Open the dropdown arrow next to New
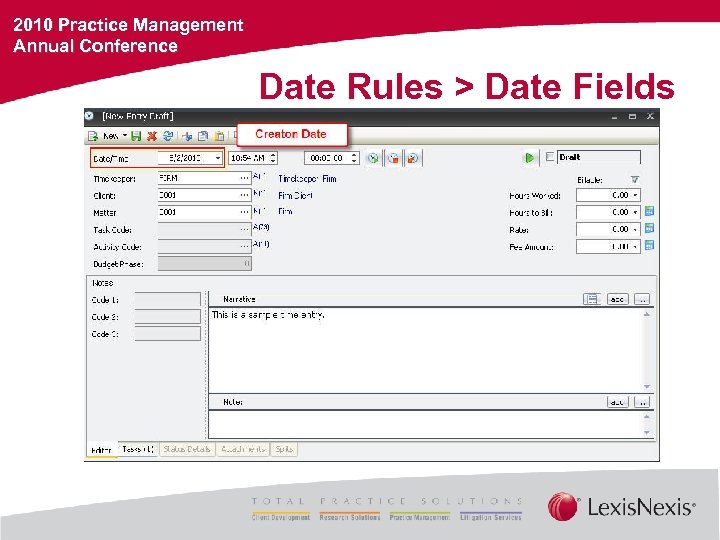The height and width of the screenshot is (540, 720). (124, 135)
